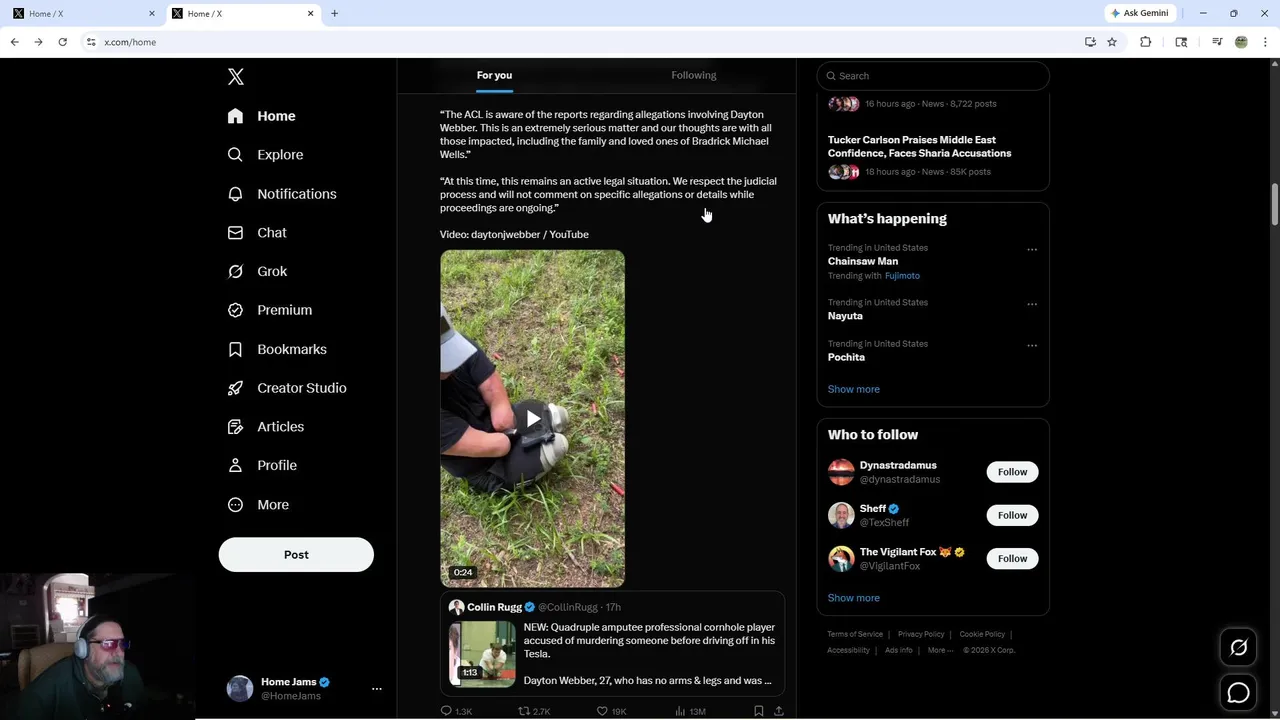Switch to the For you tab
The height and width of the screenshot is (720, 1280).
[x=494, y=75]
